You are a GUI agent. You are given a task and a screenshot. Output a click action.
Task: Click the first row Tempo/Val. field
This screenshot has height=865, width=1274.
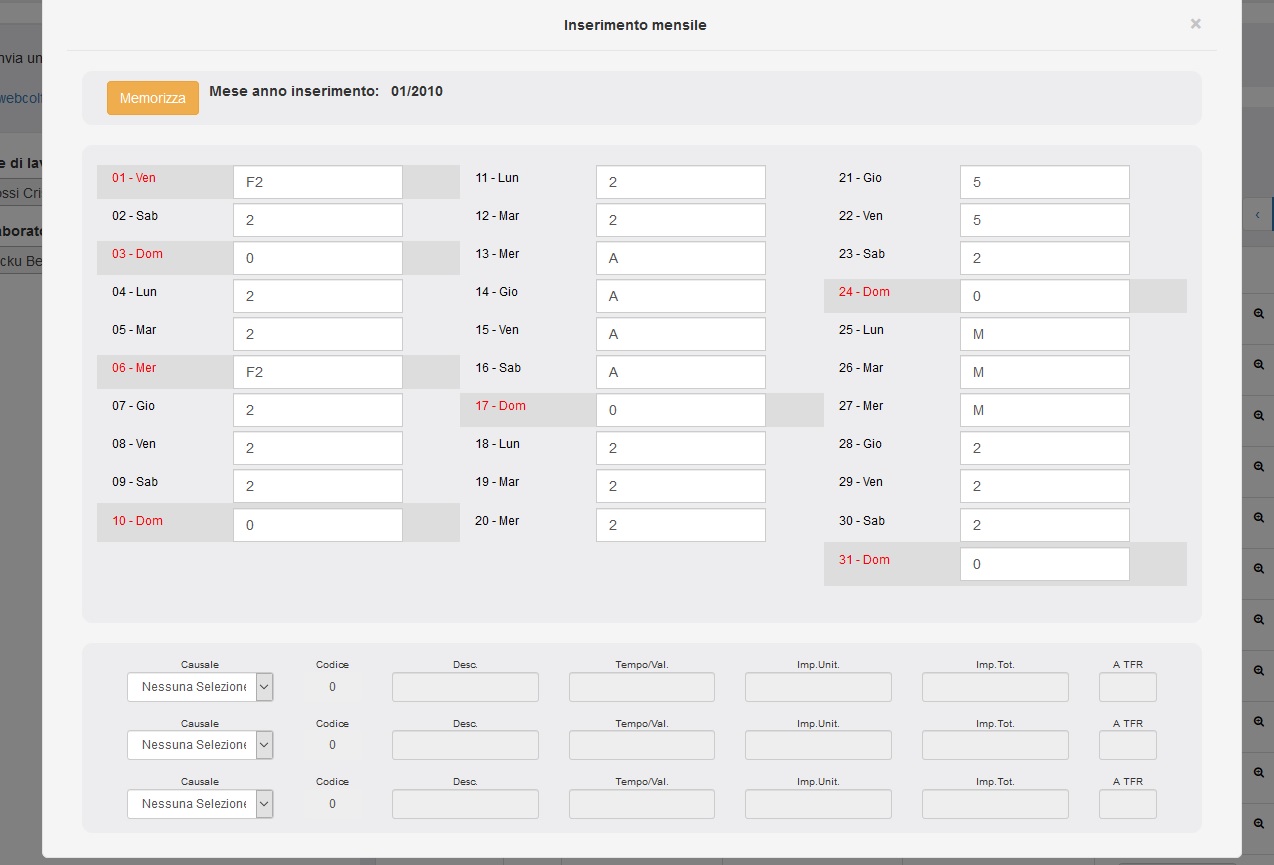(x=642, y=687)
